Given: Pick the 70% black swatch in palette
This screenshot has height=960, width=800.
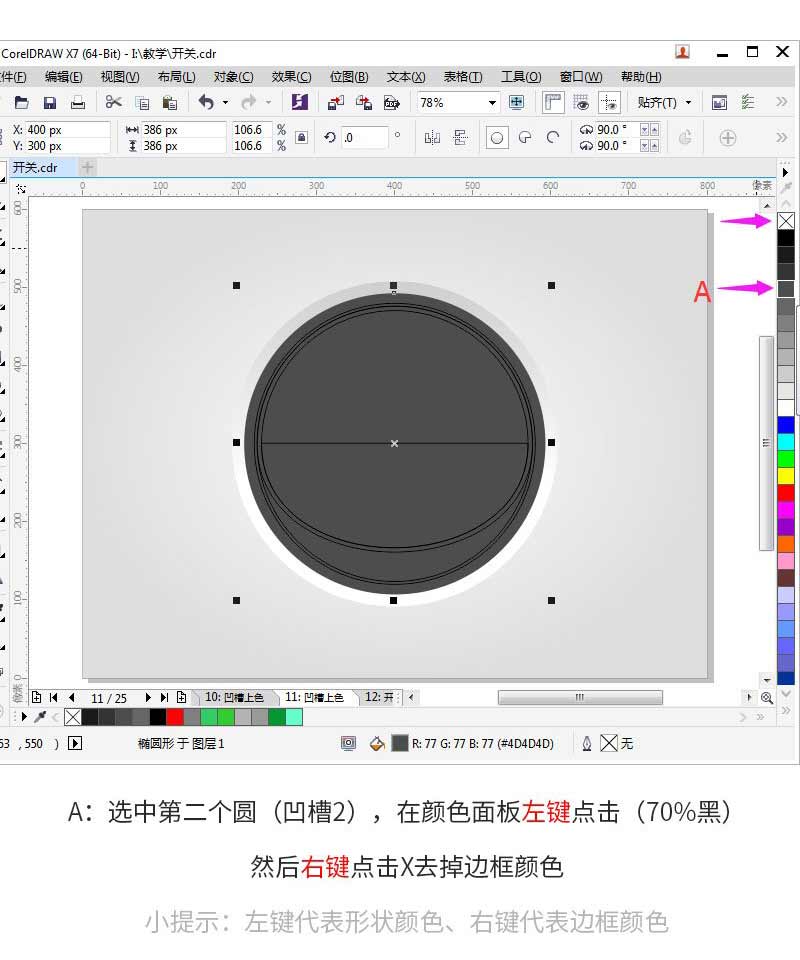Looking at the screenshot, I should [x=786, y=288].
